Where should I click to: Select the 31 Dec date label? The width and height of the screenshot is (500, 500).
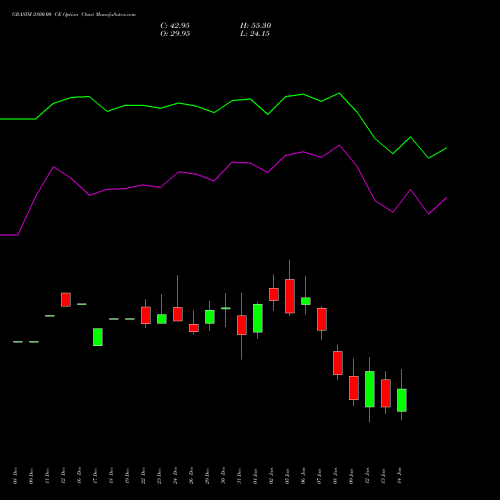pyautogui.click(x=239, y=476)
